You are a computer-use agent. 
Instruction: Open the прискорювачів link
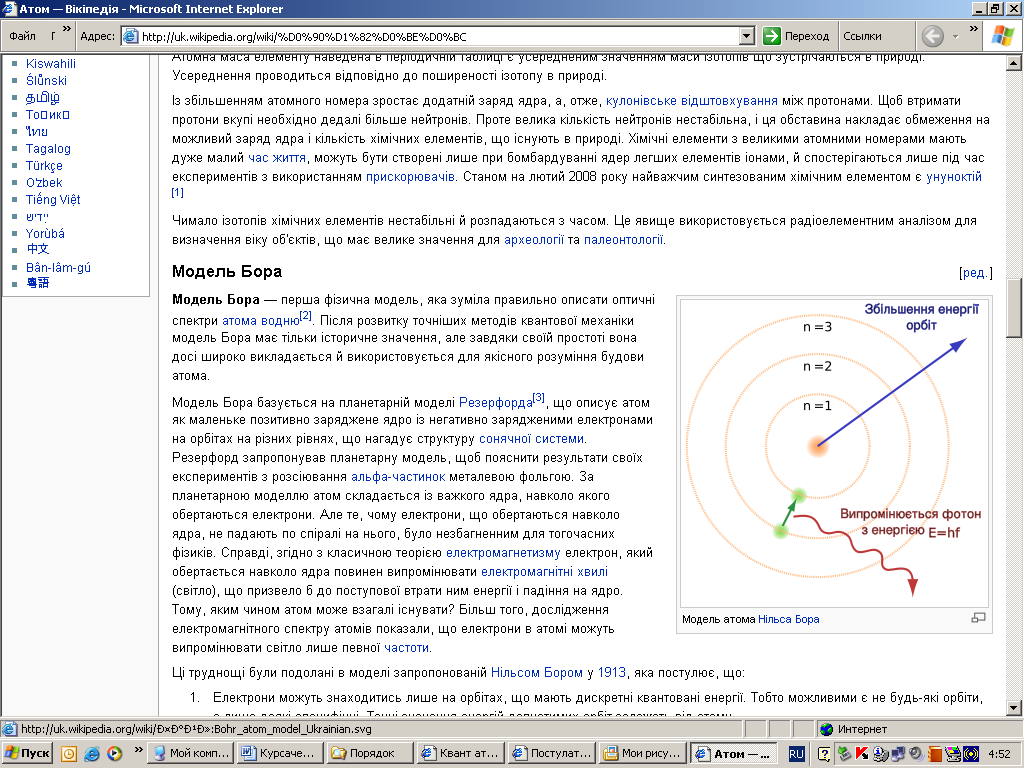410,176
